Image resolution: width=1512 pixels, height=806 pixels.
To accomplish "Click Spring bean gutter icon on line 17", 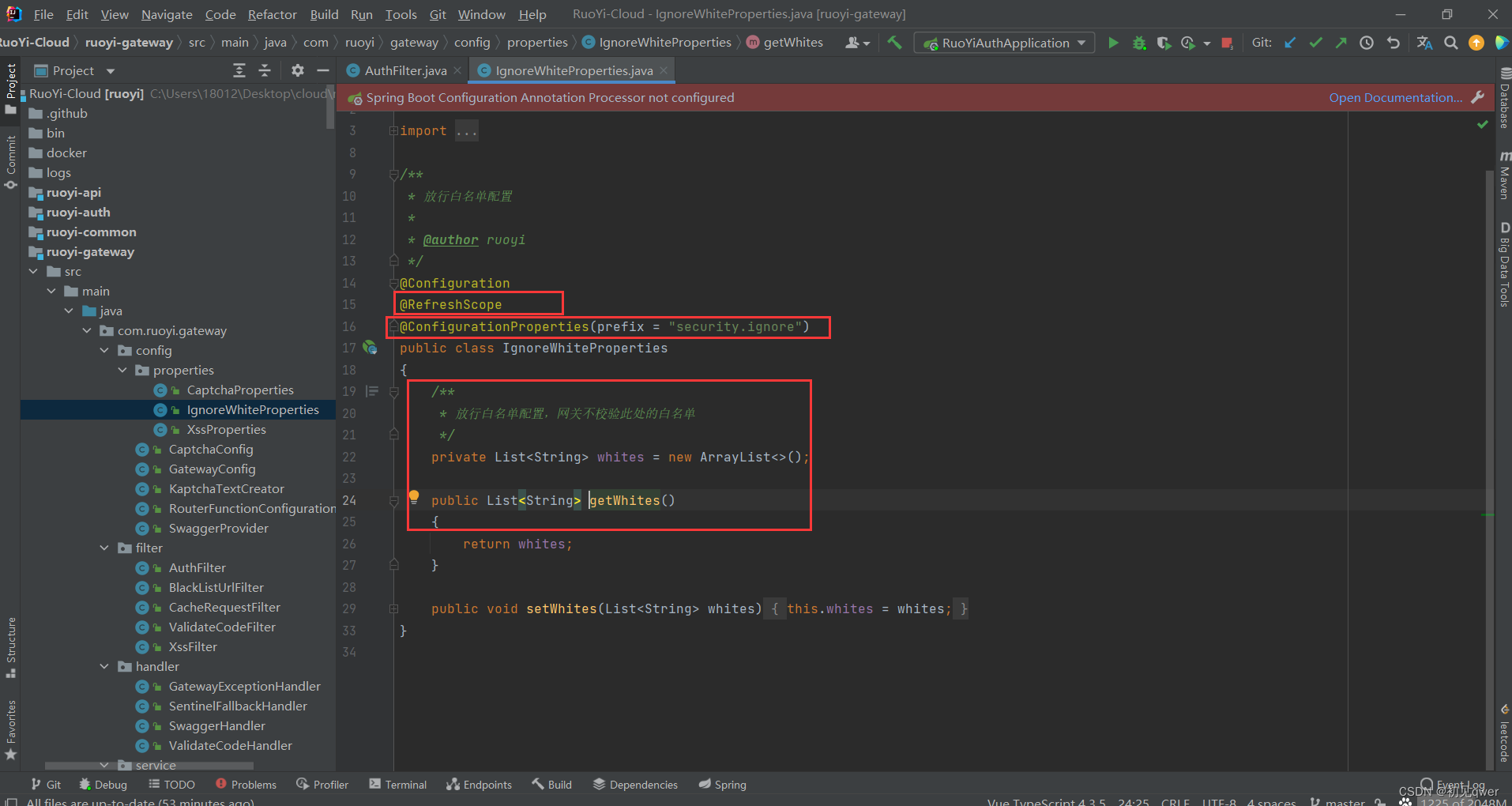I will [x=370, y=347].
